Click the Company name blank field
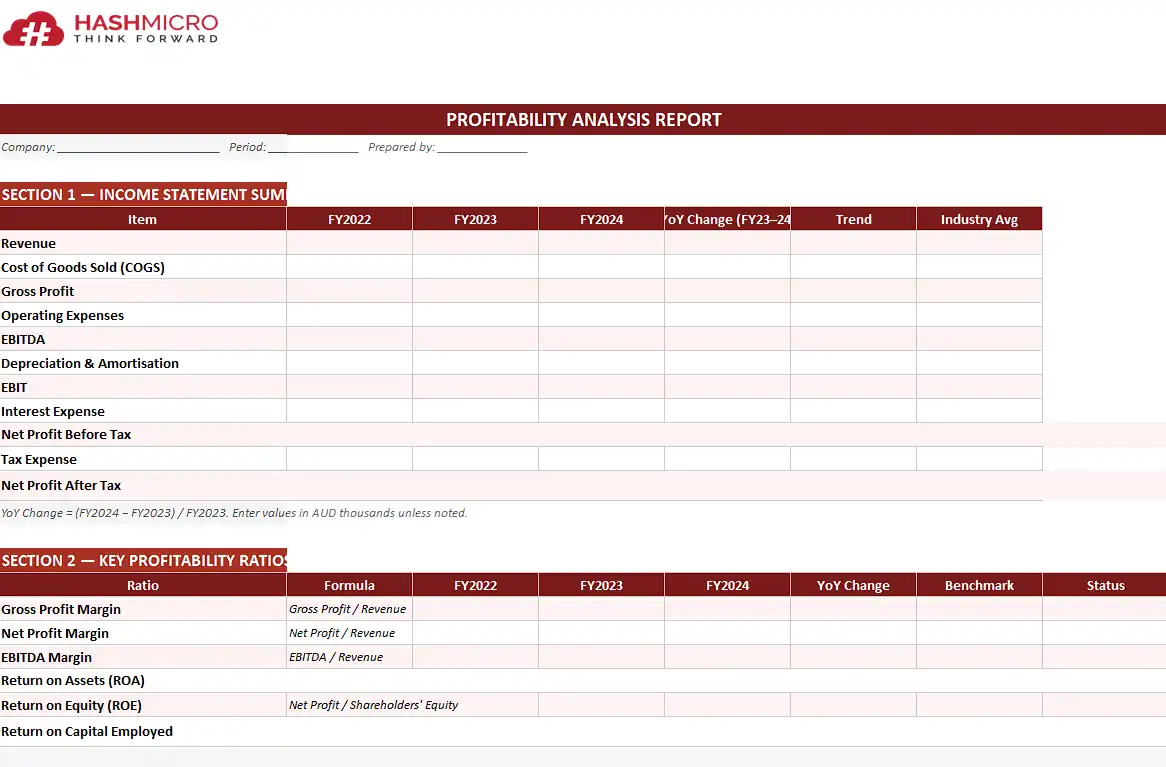Image resolution: width=1166 pixels, height=767 pixels. pos(138,147)
